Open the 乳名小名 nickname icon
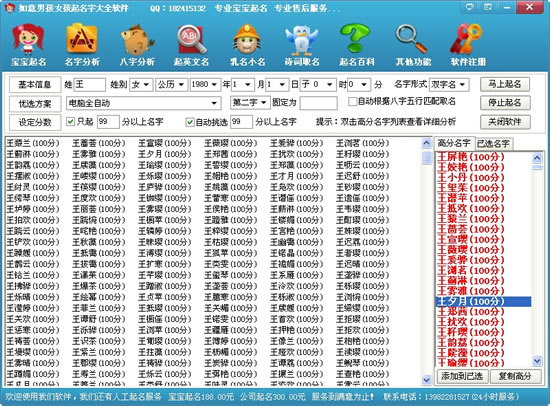The width and height of the screenshot is (550, 406). coord(247,45)
